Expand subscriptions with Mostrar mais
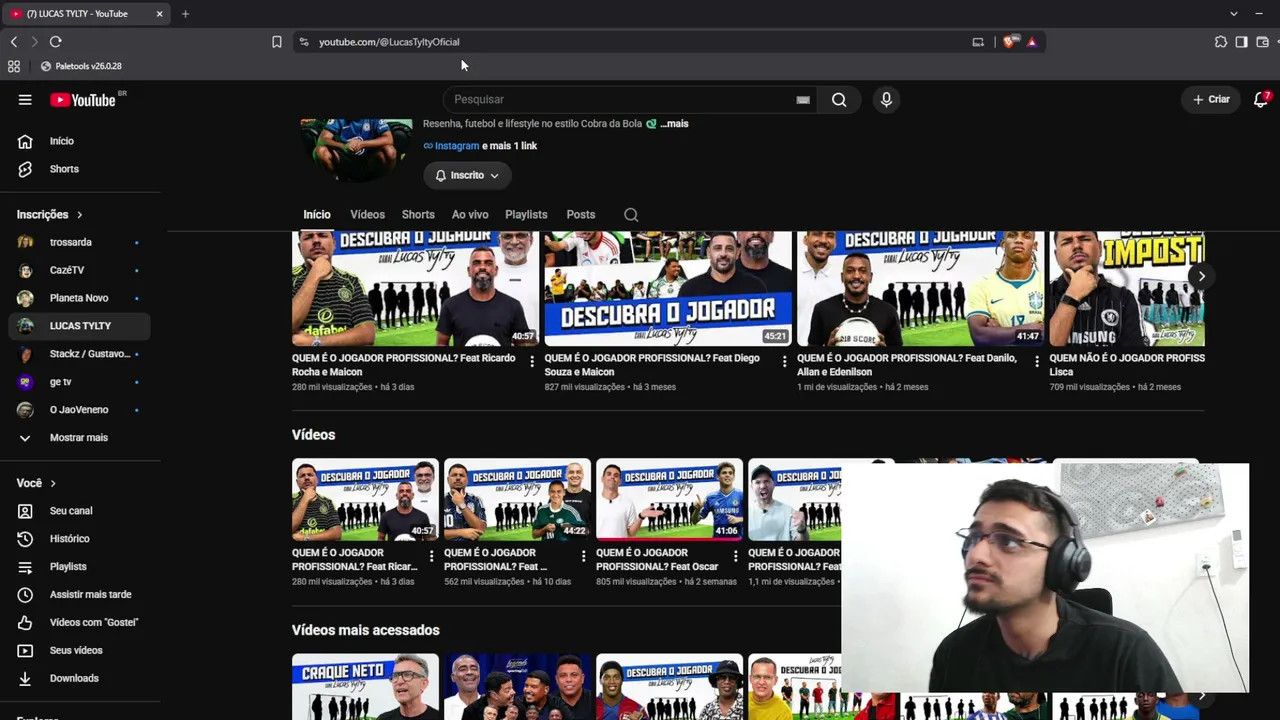This screenshot has height=720, width=1280. tap(80, 438)
